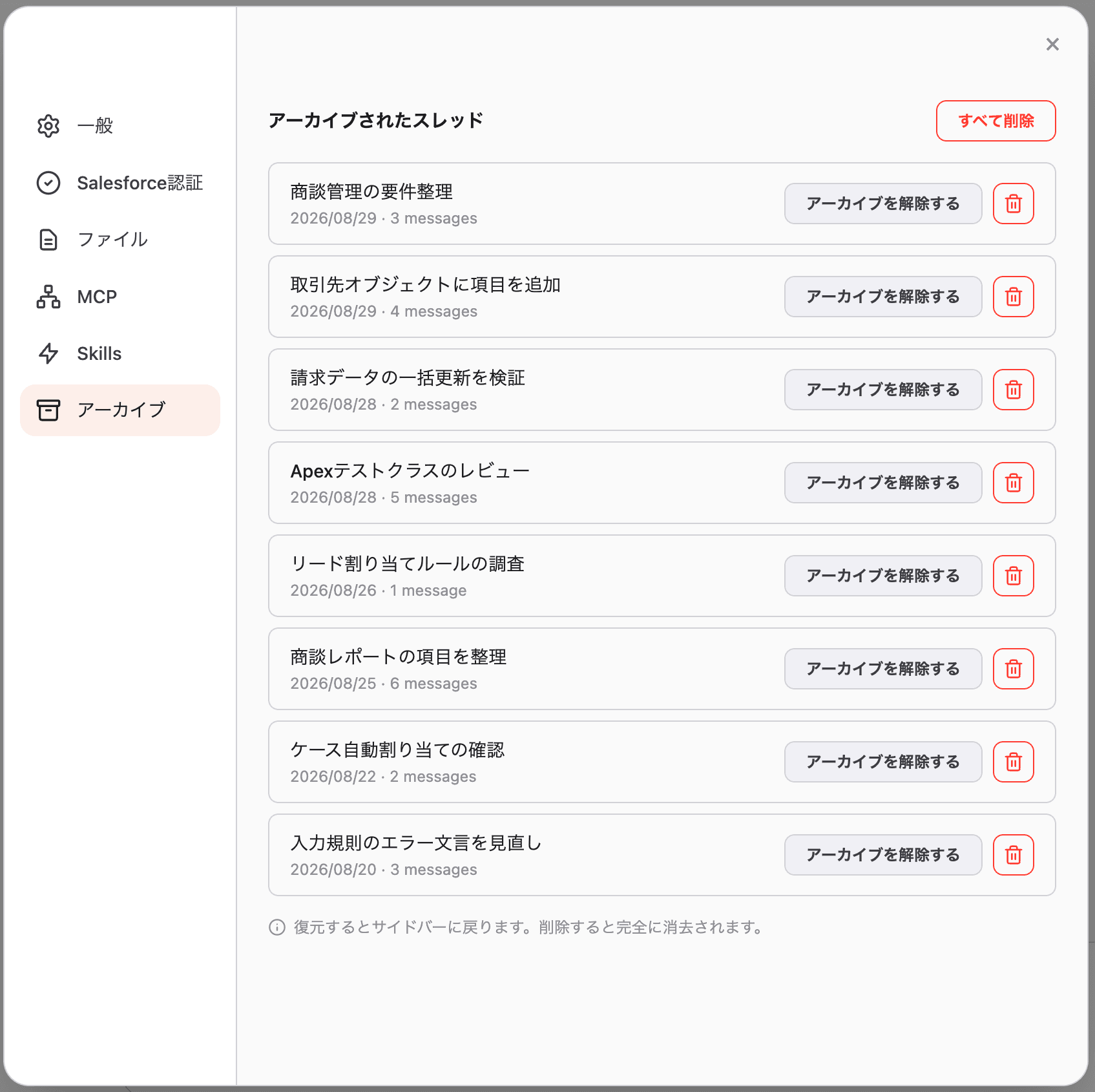Unarchive Apexテストクラスのレビュー thread

pos(883,483)
